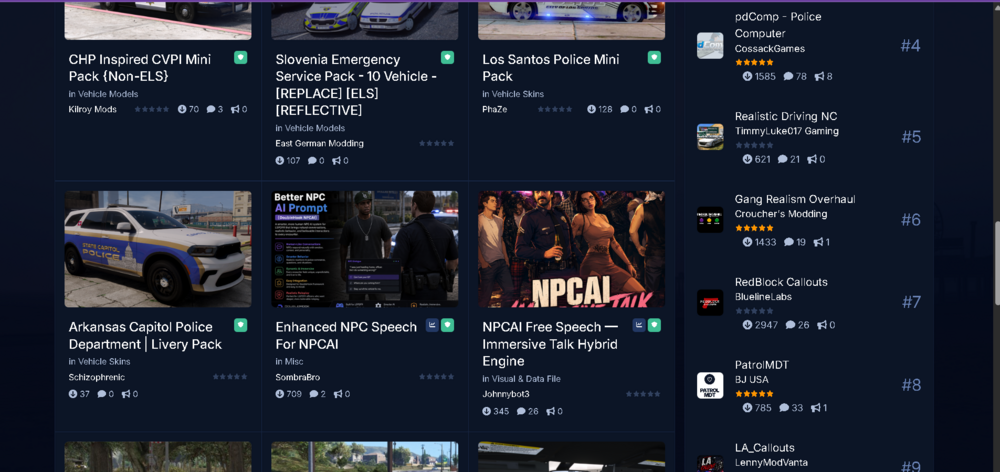This screenshot has width=1000, height=472.
Task: Open author SombraBro profile
Action: [x=298, y=377]
